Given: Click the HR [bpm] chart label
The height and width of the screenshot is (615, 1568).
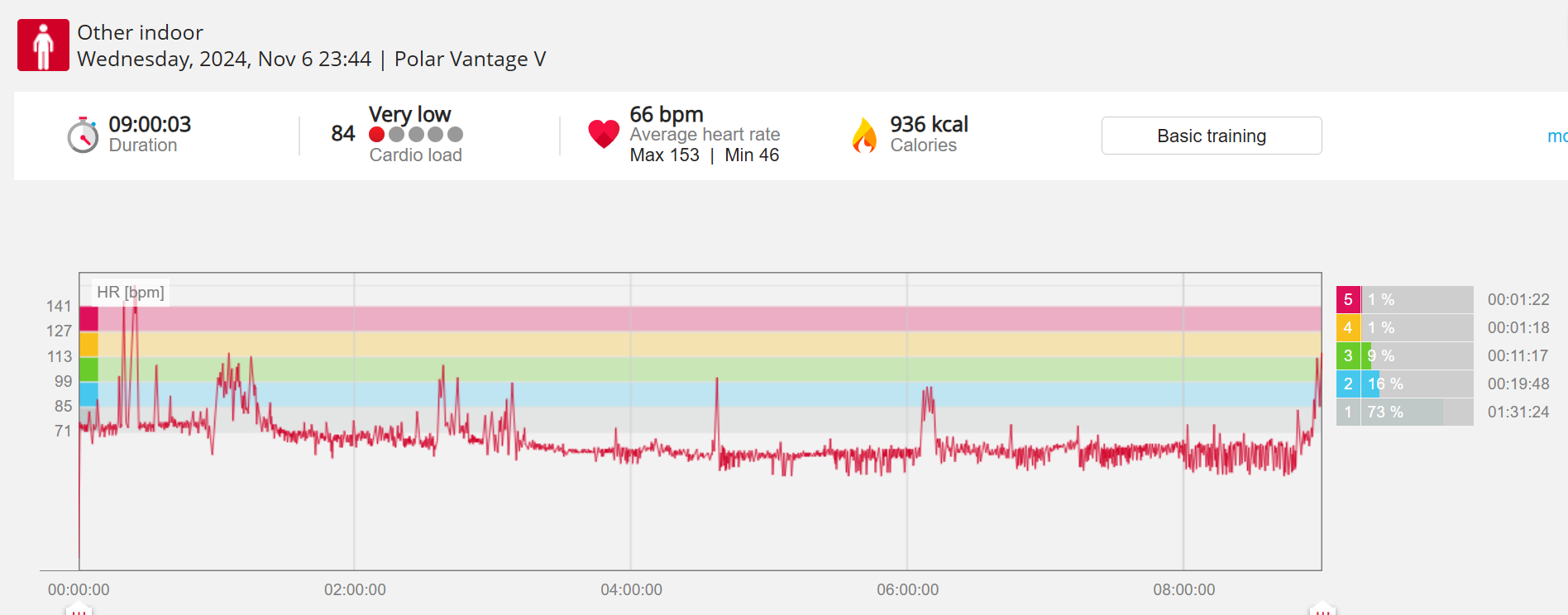Looking at the screenshot, I should point(131,292).
